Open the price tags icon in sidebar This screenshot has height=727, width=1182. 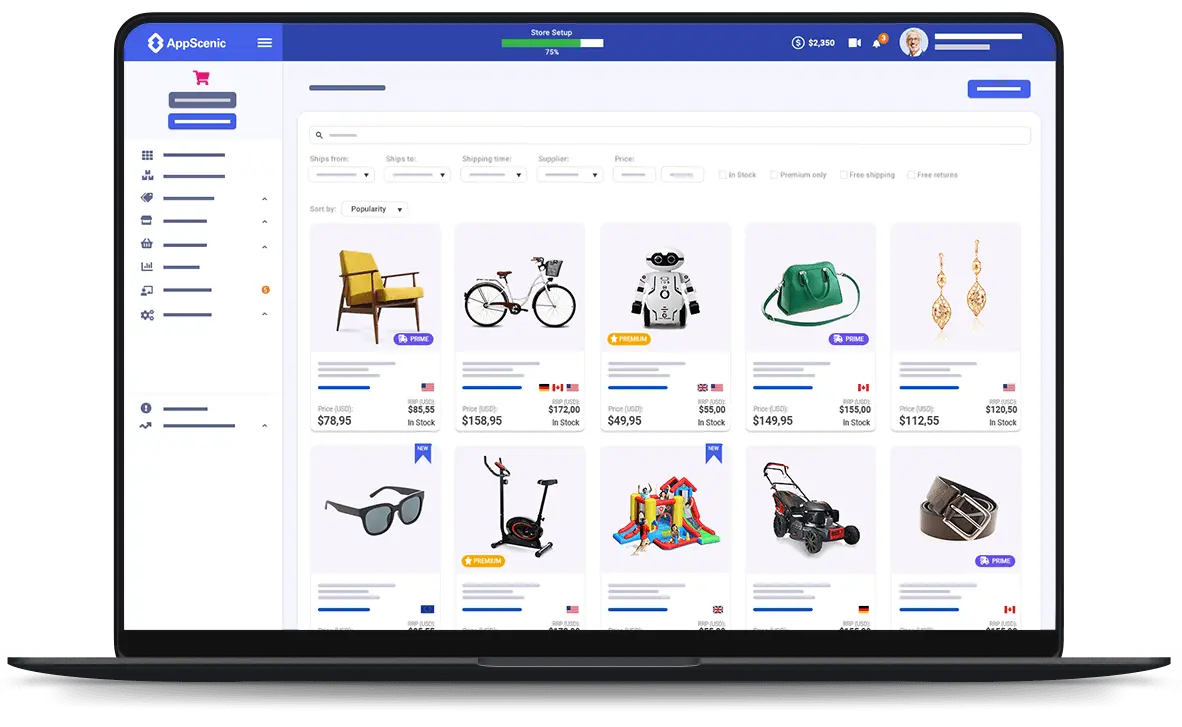pyautogui.click(x=147, y=198)
